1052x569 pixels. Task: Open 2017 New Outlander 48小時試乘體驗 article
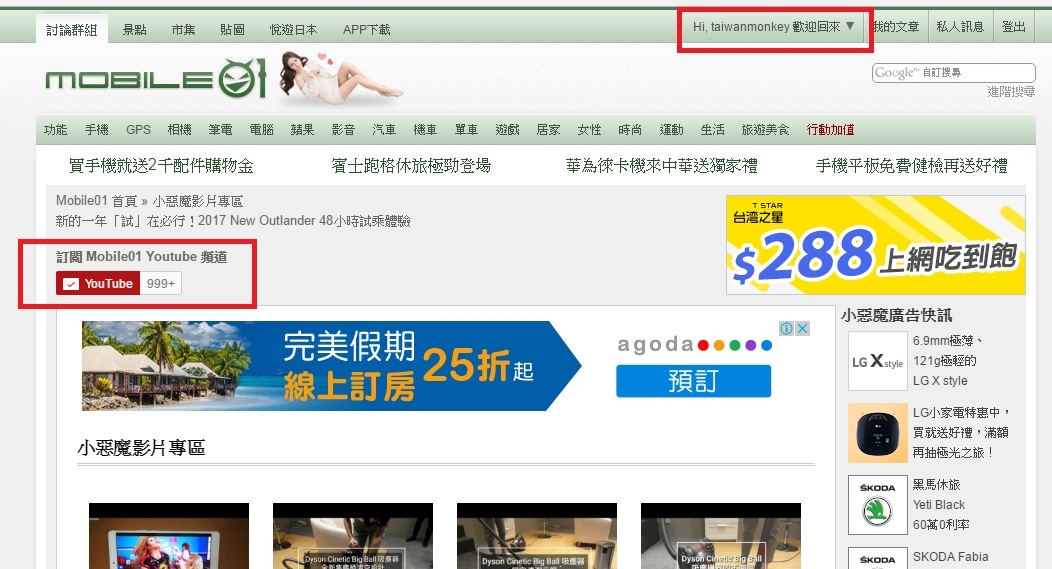(233, 221)
